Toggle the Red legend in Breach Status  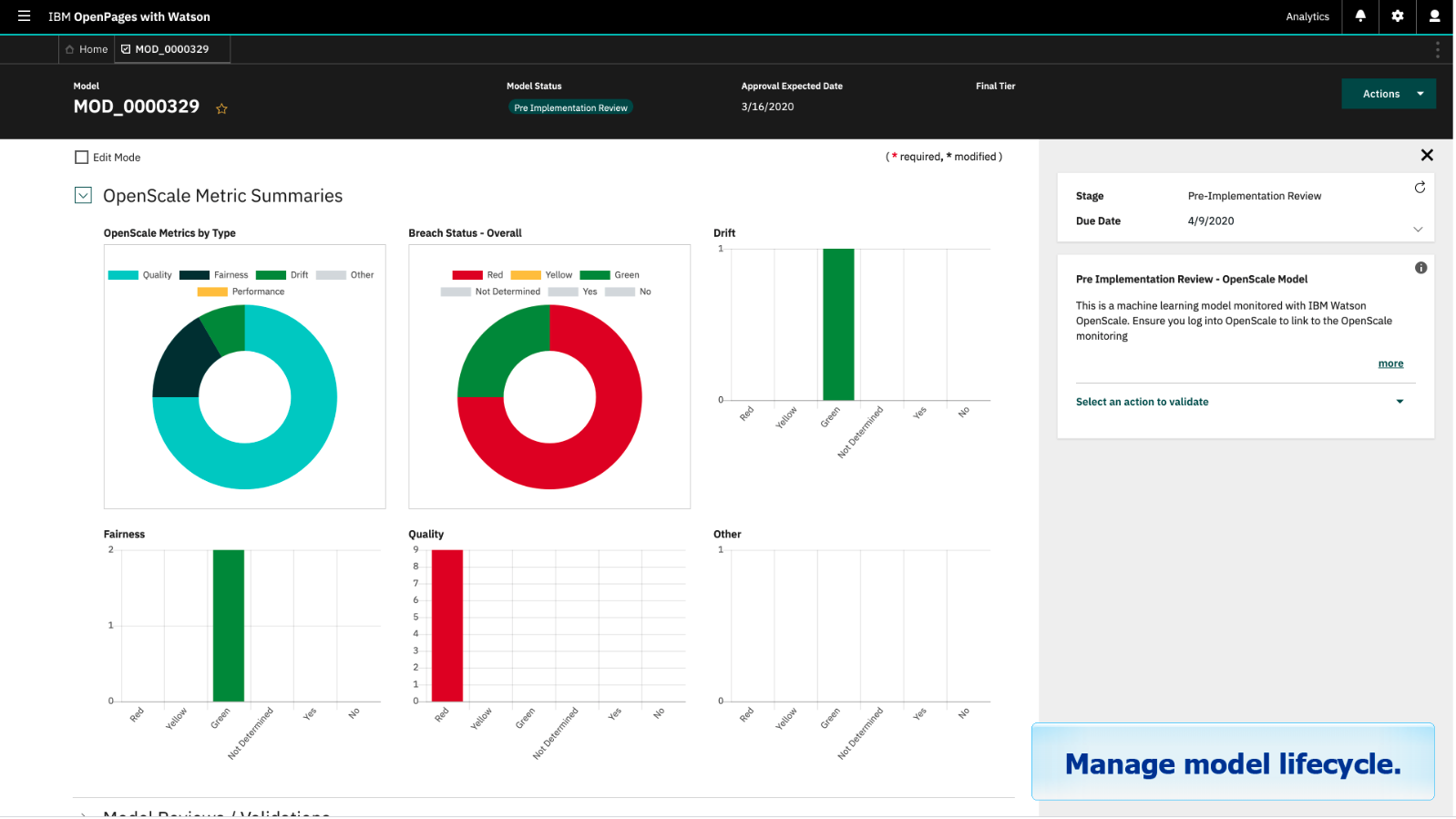click(x=467, y=275)
